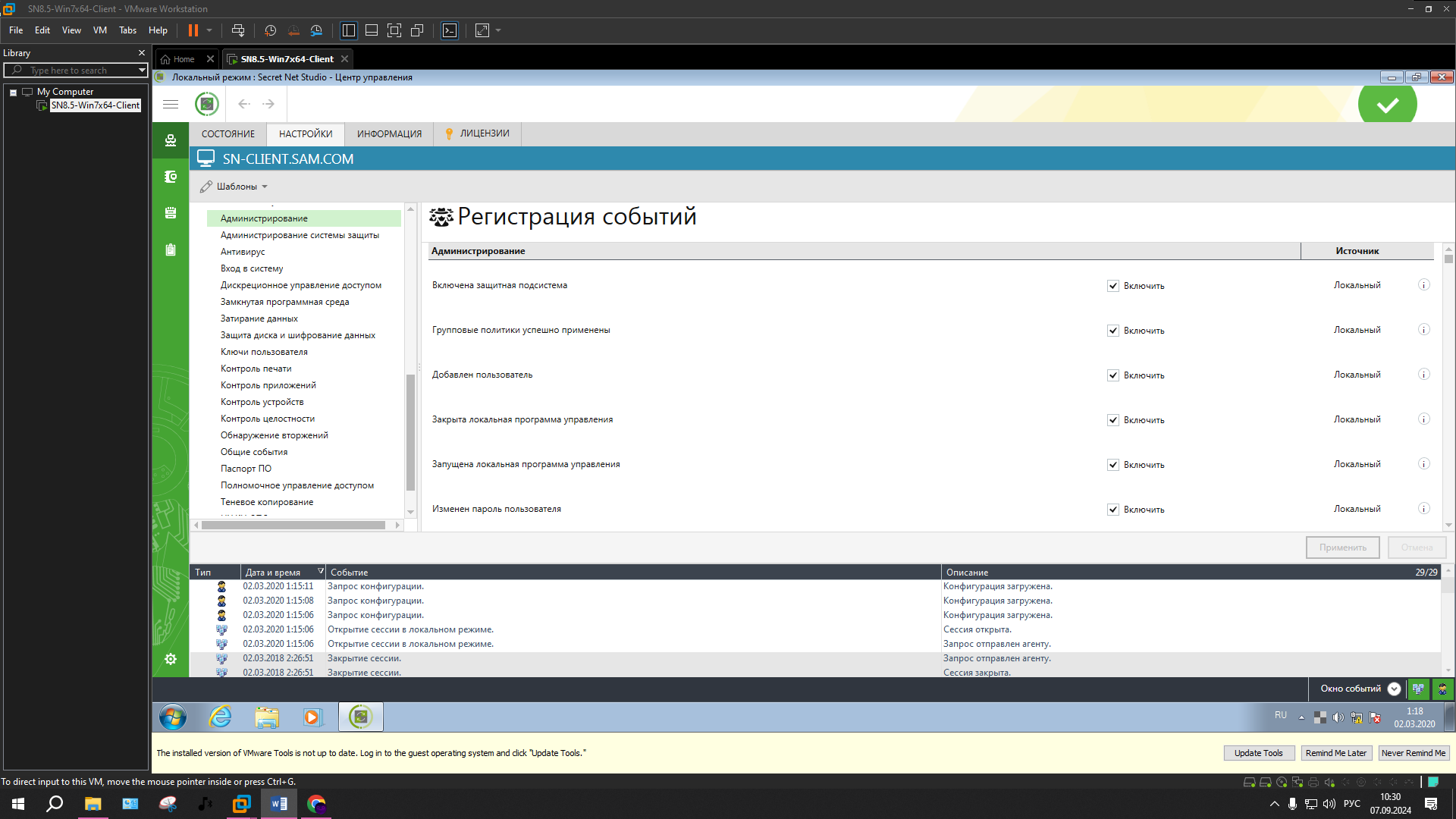Click the category list horizontal scrollbar thumb
1456x819 pixels.
293,525
